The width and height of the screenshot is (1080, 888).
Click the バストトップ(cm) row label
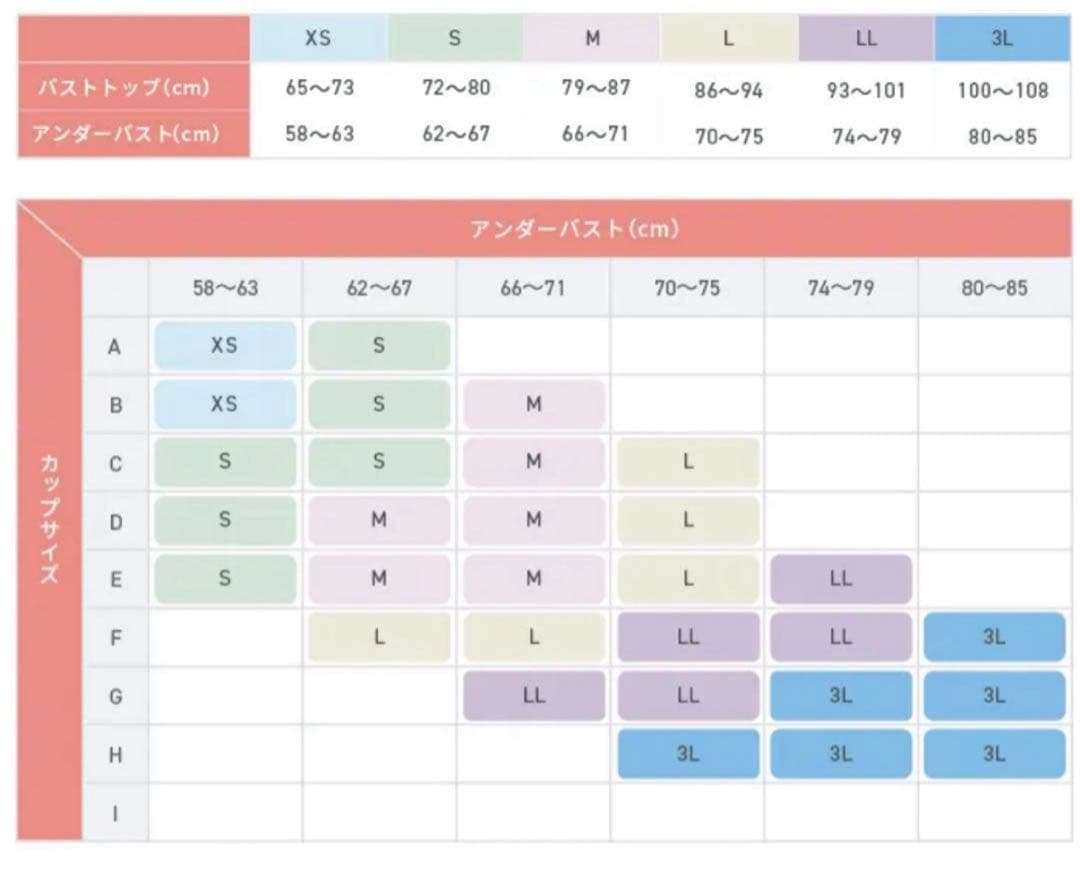(x=124, y=88)
